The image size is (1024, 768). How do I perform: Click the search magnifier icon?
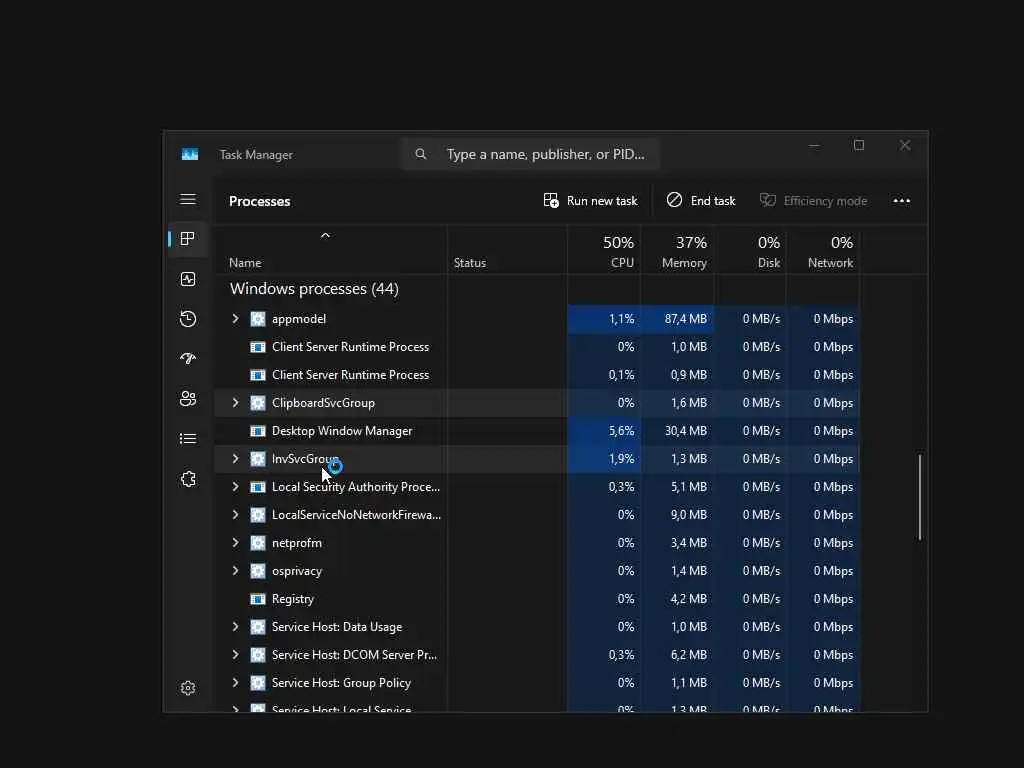tap(421, 154)
